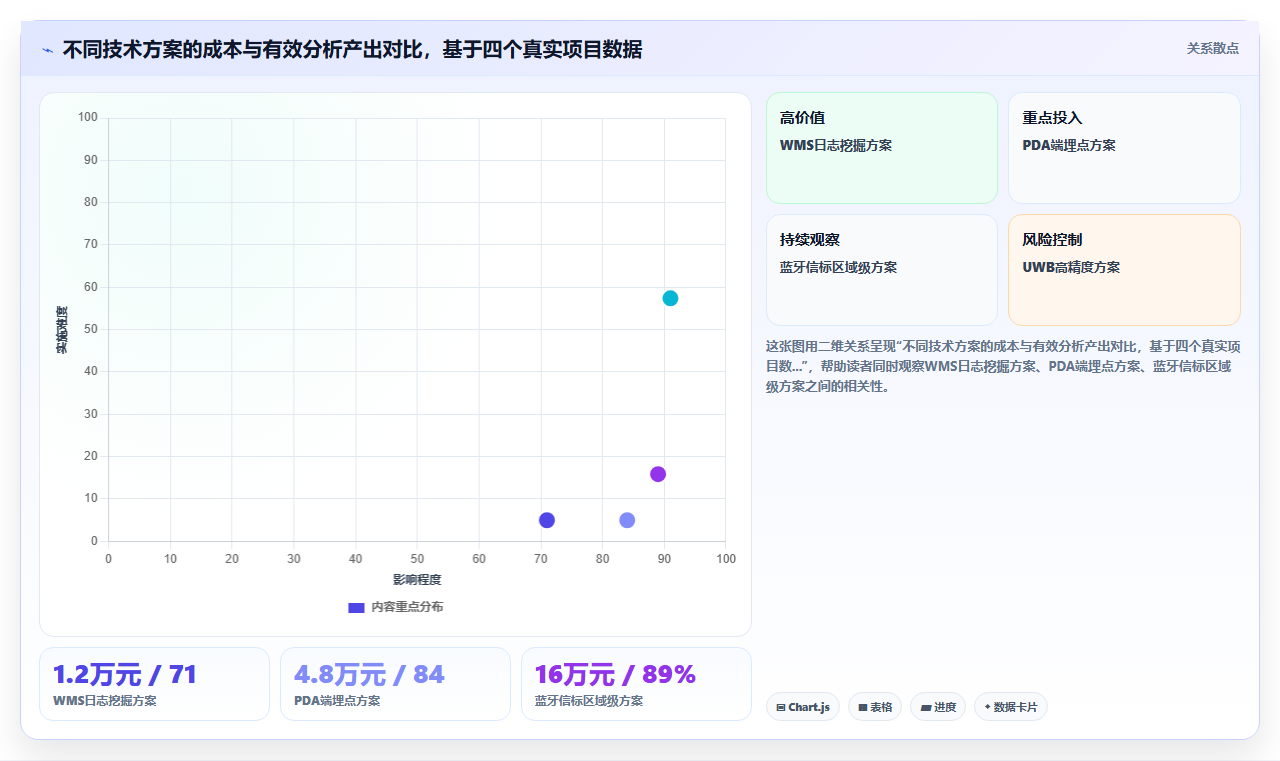Open the 风险控制 quadrant card
The image size is (1280, 761).
[1124, 270]
